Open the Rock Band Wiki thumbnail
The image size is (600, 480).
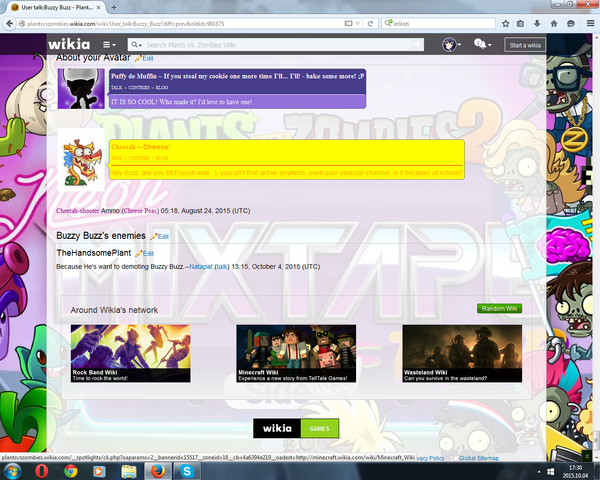[130, 353]
